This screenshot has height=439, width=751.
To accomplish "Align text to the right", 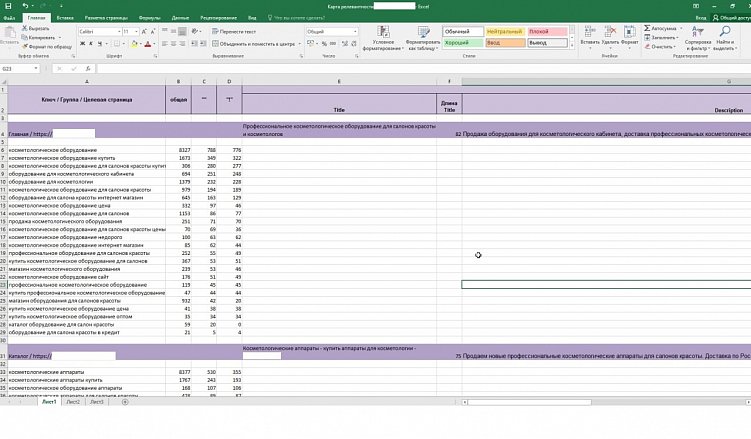I will pyautogui.click(x=182, y=44).
